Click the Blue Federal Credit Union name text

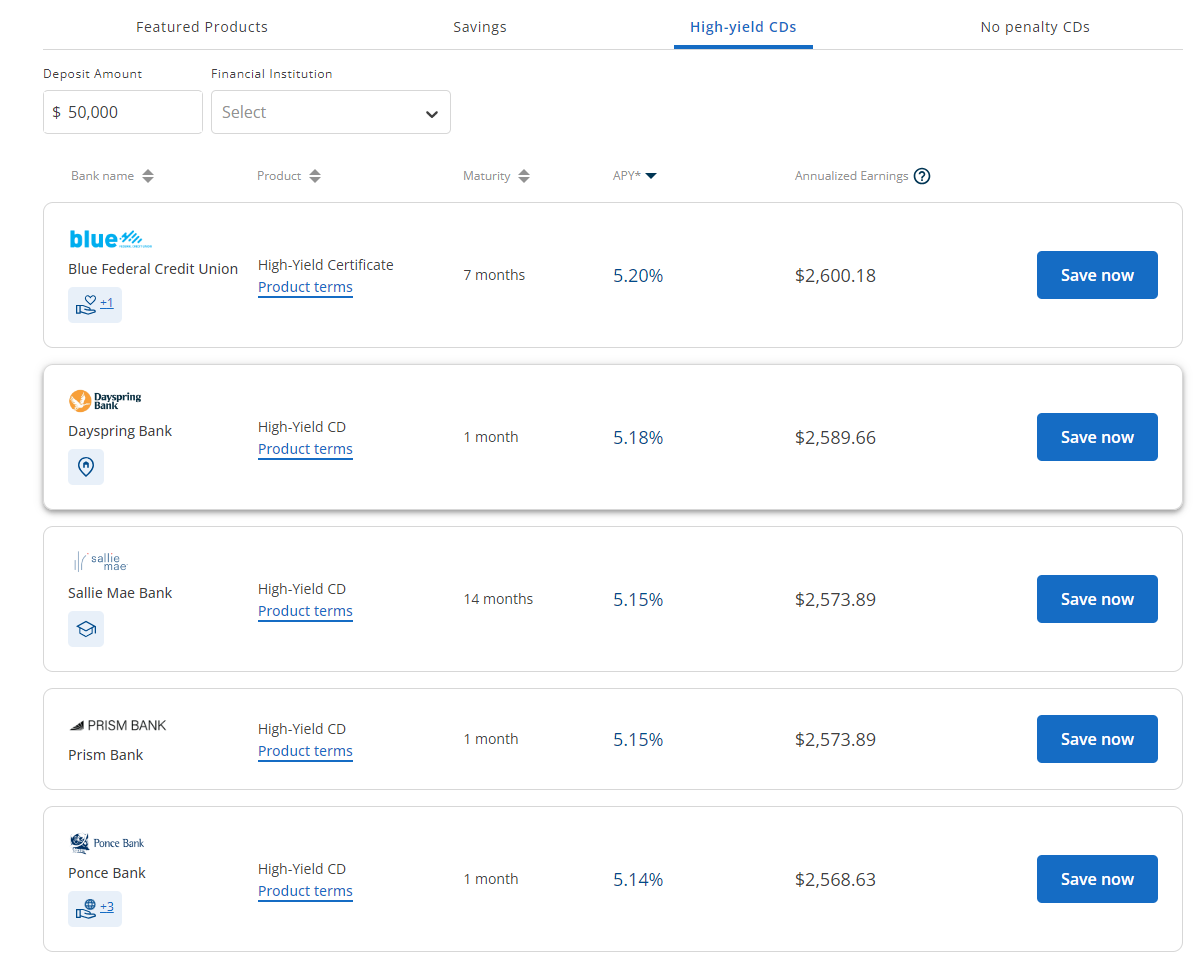(153, 269)
